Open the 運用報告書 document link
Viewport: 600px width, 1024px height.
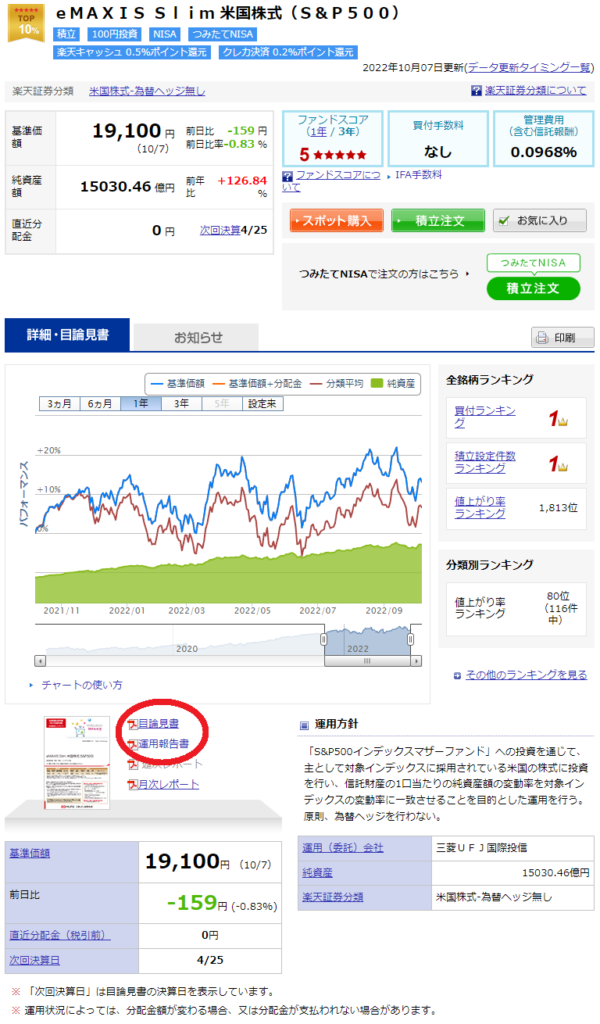164,744
